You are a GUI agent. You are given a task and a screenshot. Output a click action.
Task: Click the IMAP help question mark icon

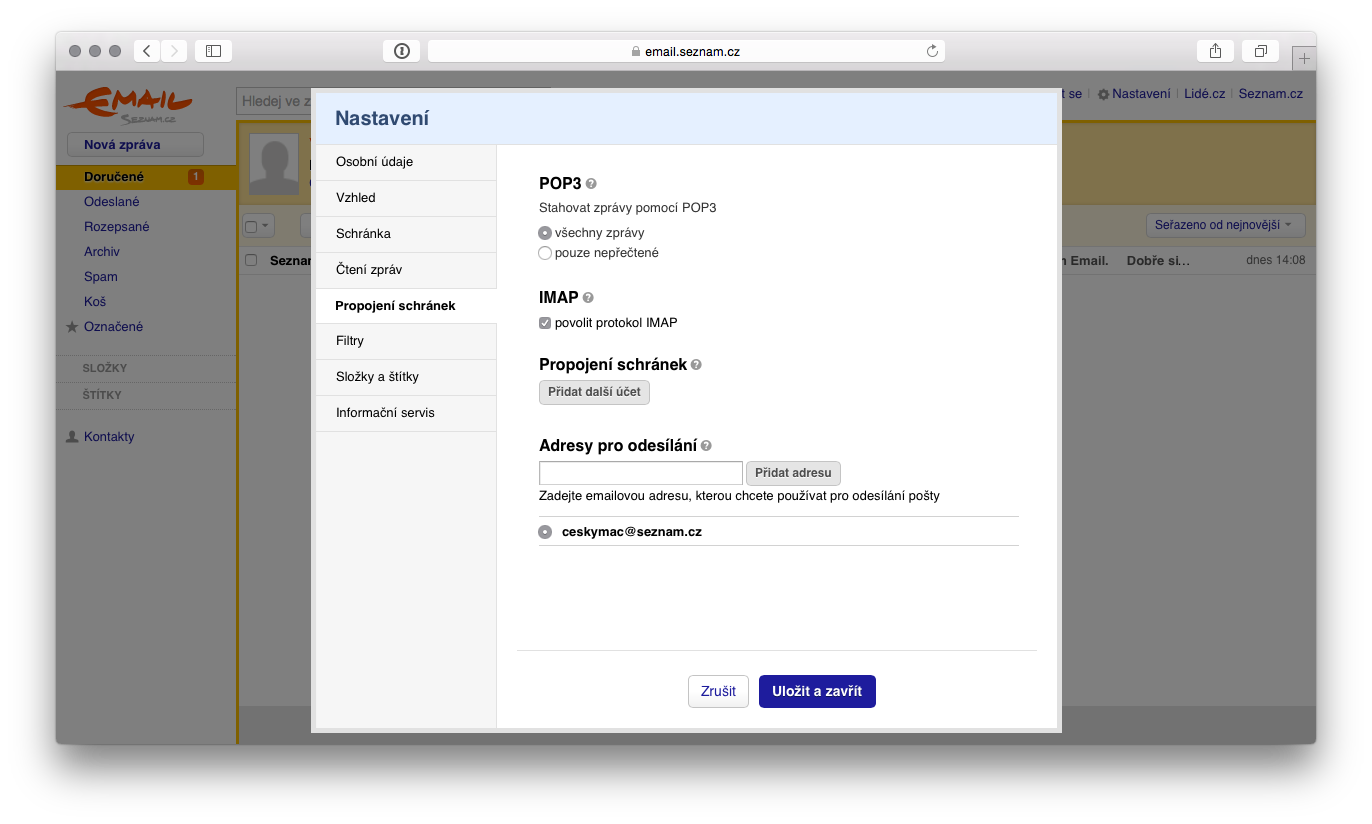coord(588,298)
